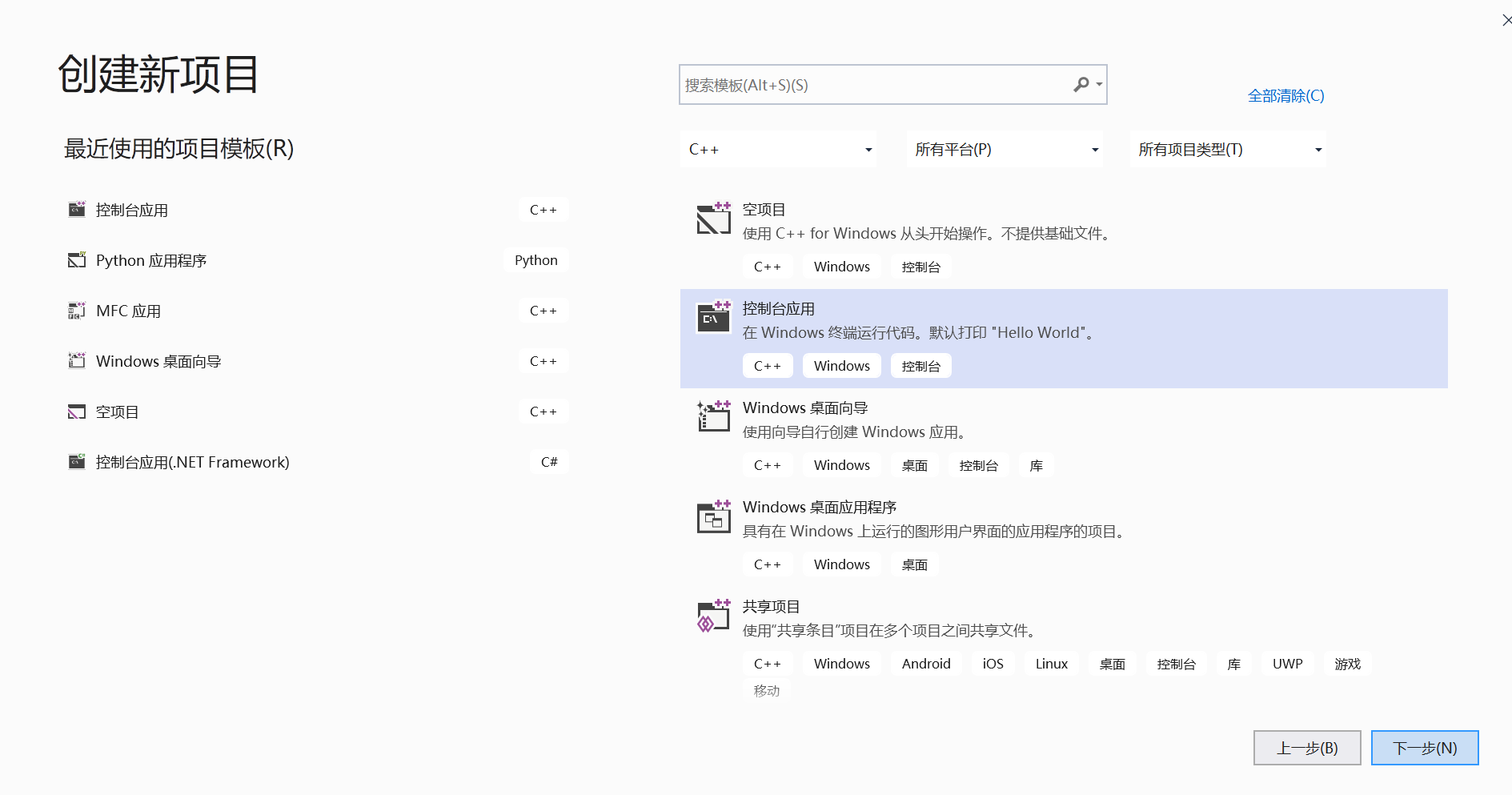Click the 控制台应用 icon in recent templates
Screen dimensions: 1512x795
[77, 209]
